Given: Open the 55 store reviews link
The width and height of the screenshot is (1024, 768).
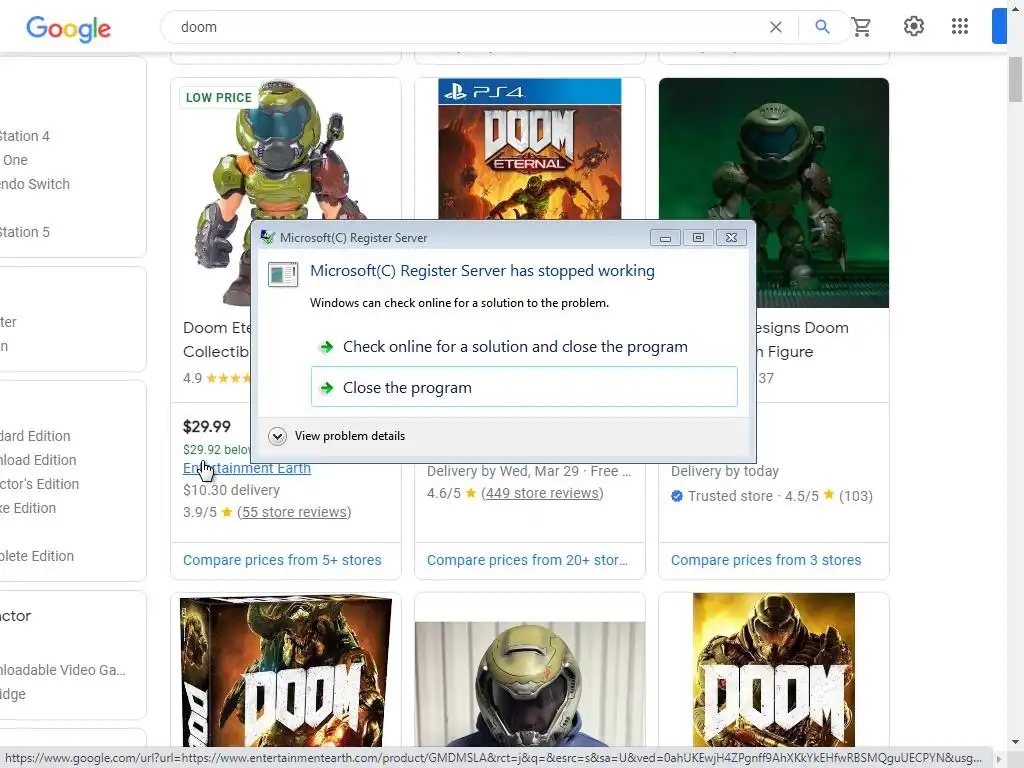Looking at the screenshot, I should [294, 512].
